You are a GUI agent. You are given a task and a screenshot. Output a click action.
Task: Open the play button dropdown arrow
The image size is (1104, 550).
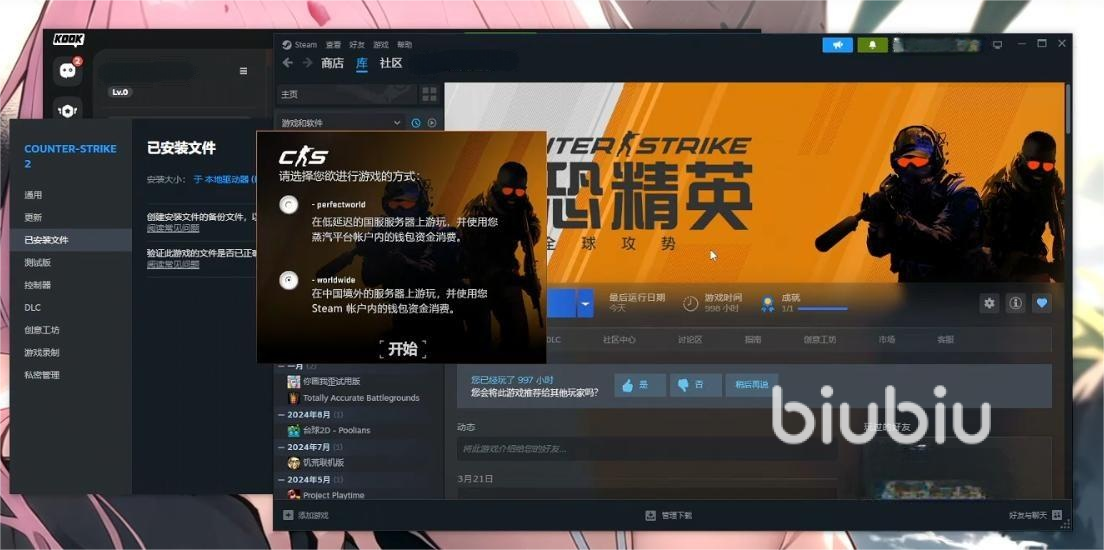tap(586, 303)
